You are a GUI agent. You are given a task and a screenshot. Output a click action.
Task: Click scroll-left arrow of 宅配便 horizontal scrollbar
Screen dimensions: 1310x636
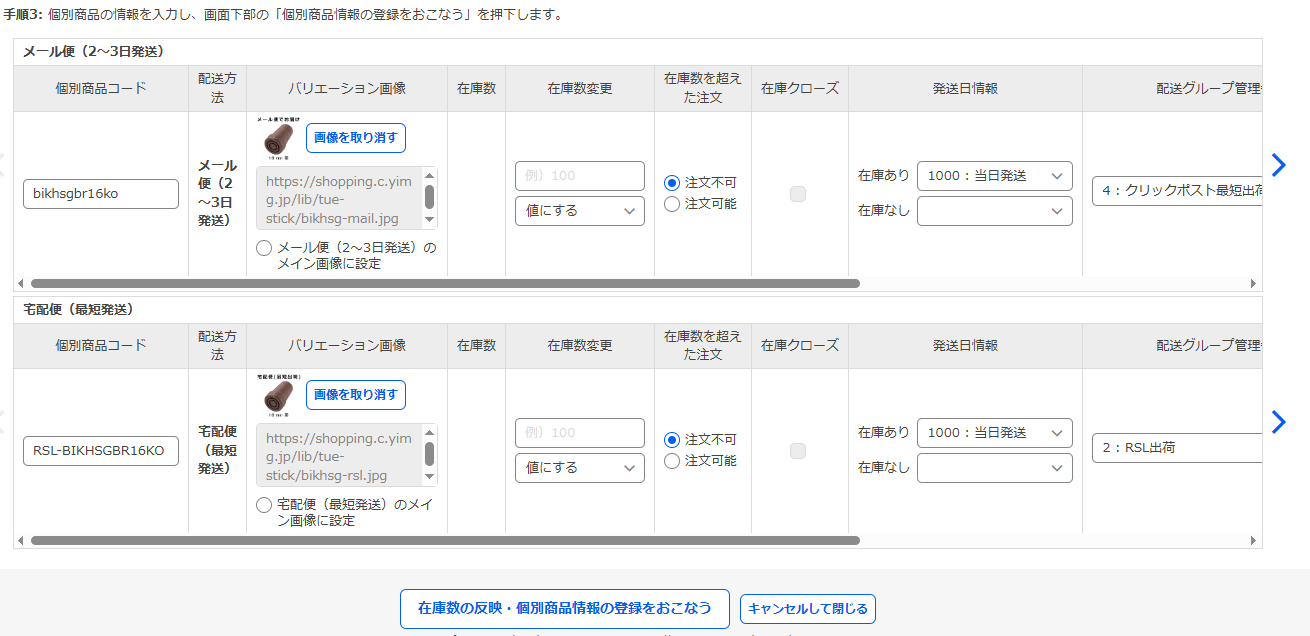(22, 540)
